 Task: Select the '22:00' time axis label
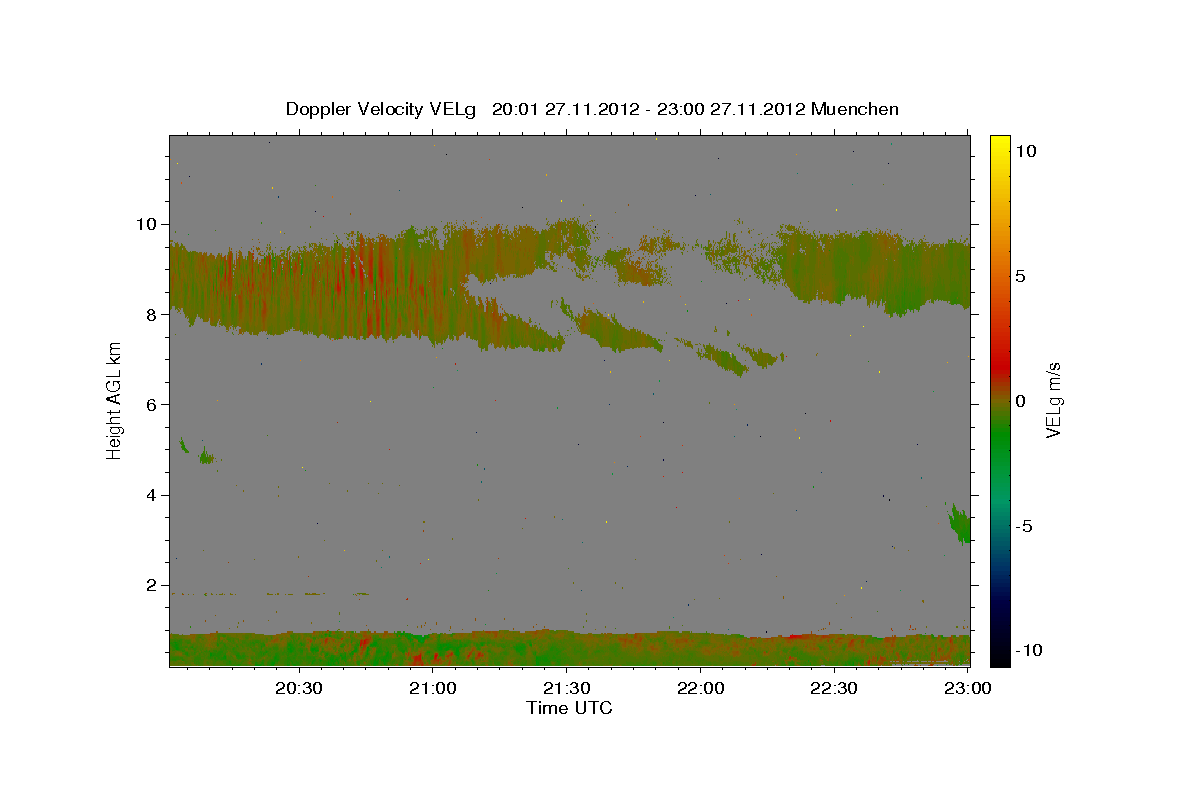[700, 688]
